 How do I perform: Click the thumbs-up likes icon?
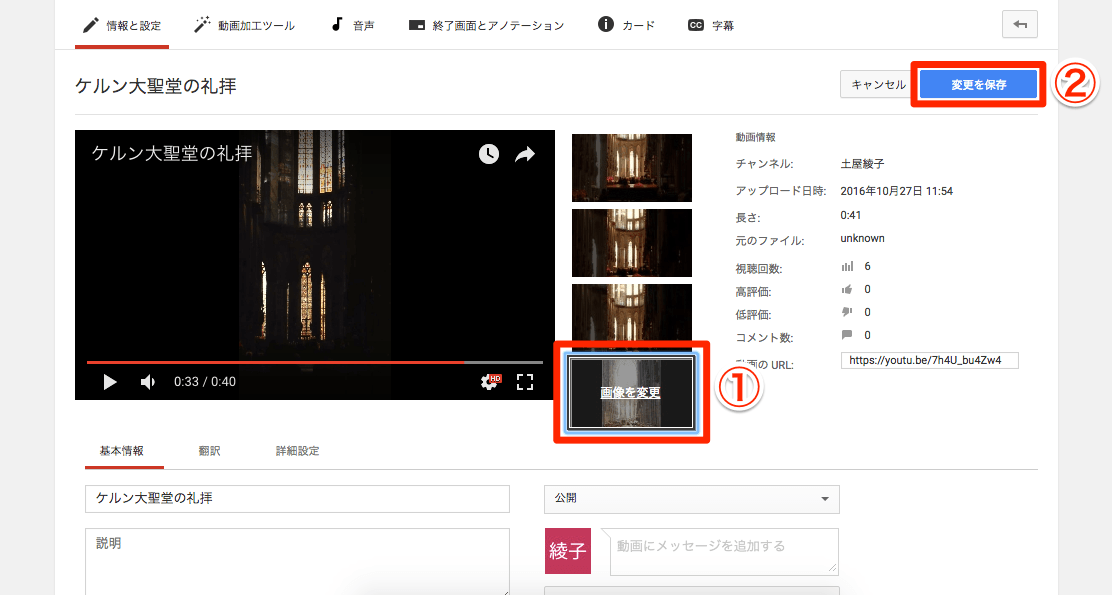847,289
